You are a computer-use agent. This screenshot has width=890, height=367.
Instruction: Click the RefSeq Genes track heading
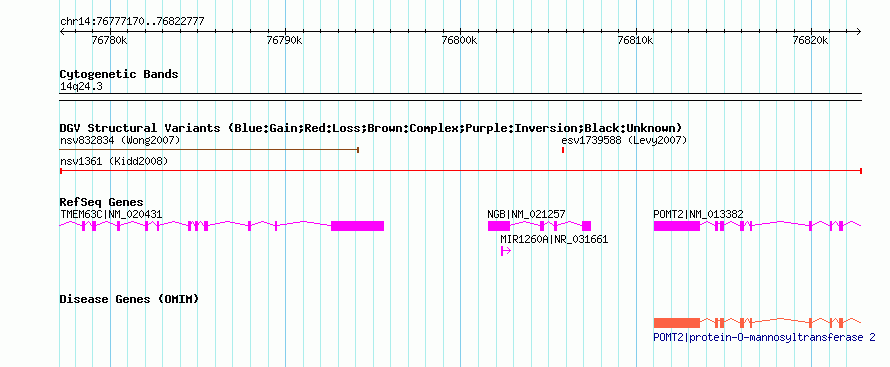click(101, 203)
